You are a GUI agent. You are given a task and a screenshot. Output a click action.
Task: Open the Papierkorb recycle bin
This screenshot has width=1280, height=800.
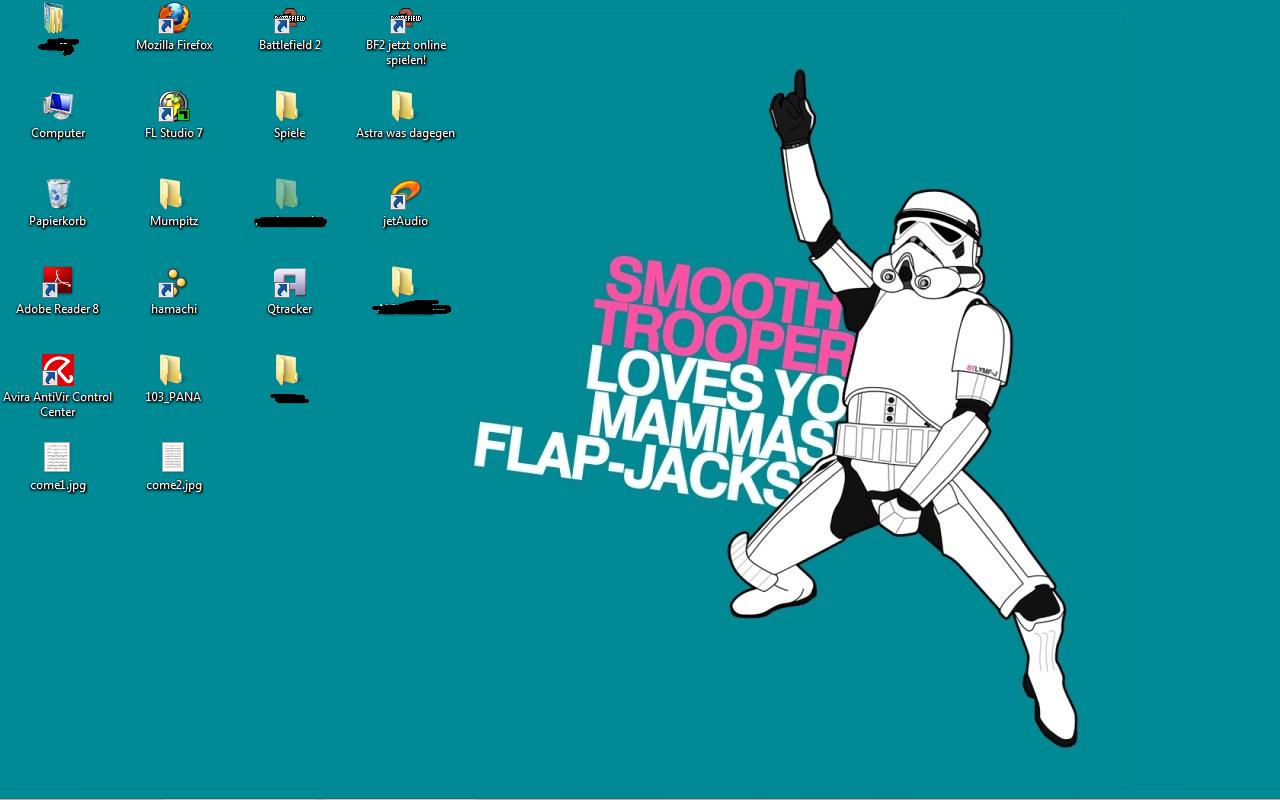click(x=58, y=204)
